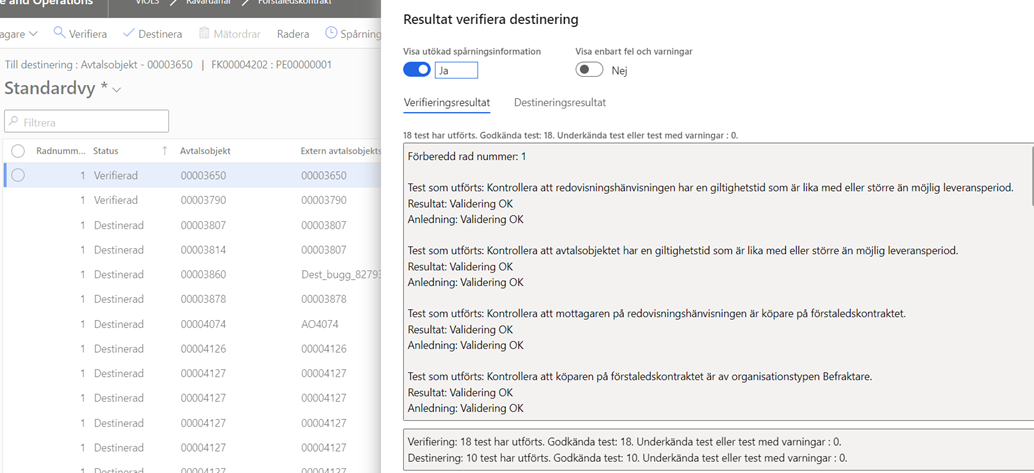Screen dimensions: 1034x473
Task: Click extern value Dest_bugg_82793
Action: point(341,275)
